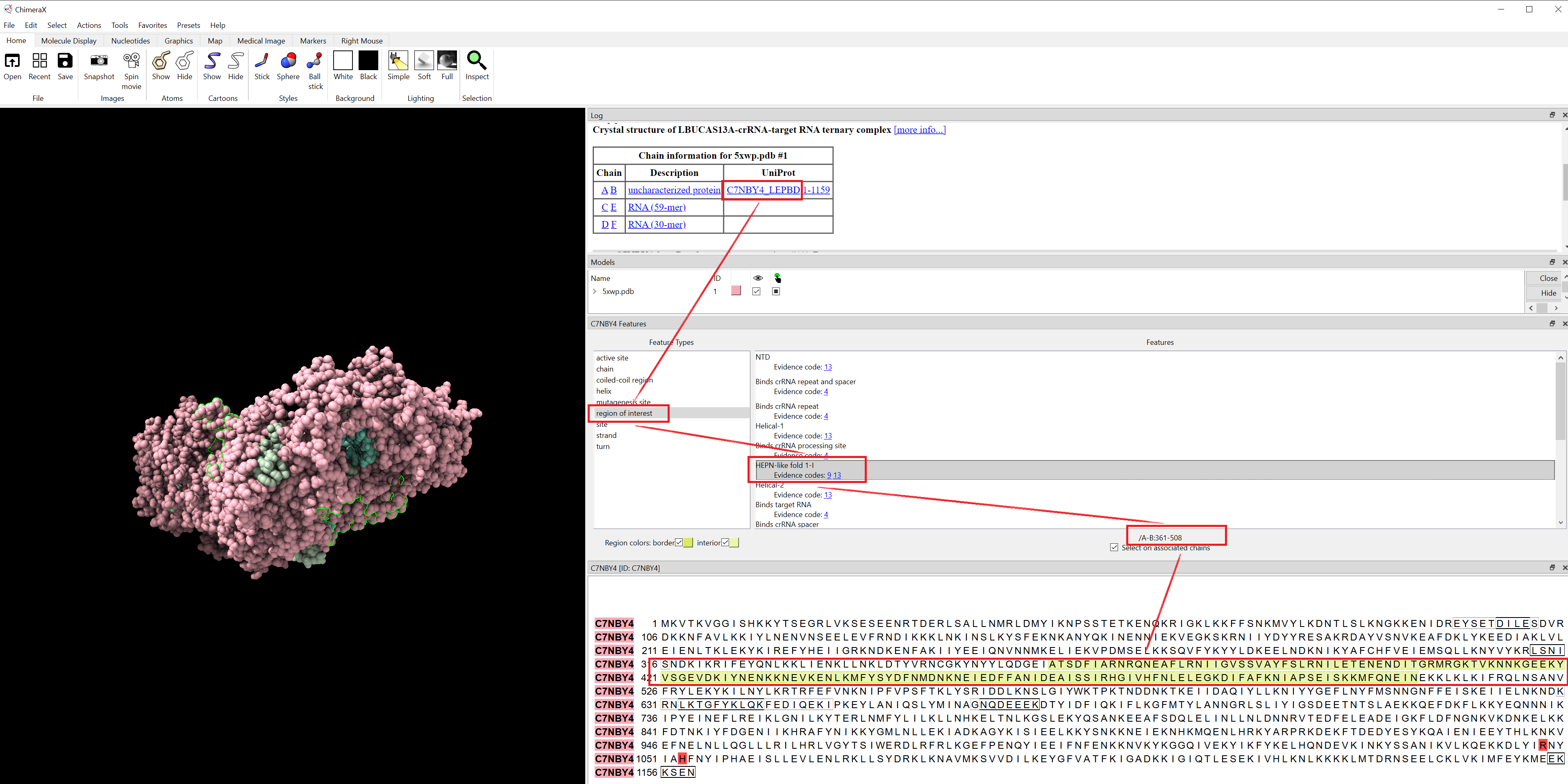Set background to Black swatch
Screen dimensions: 1568x784
368,60
